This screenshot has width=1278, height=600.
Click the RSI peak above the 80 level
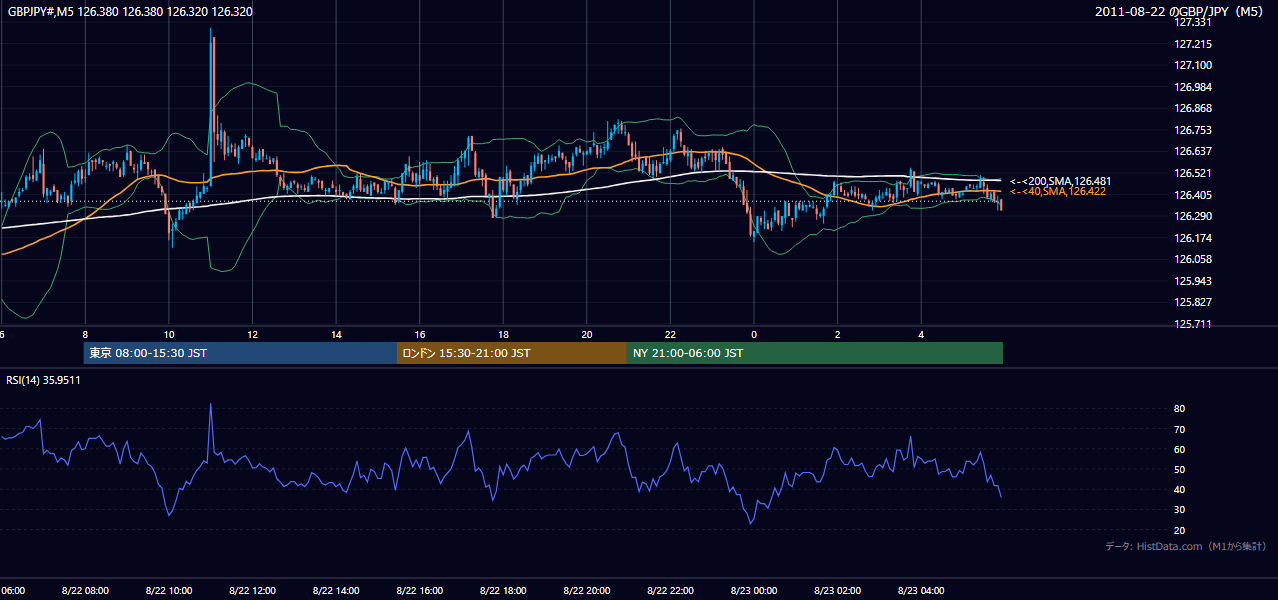pos(211,406)
